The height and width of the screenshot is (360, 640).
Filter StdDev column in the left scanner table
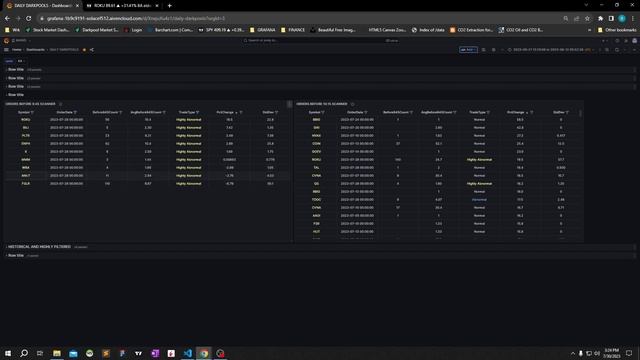276,112
